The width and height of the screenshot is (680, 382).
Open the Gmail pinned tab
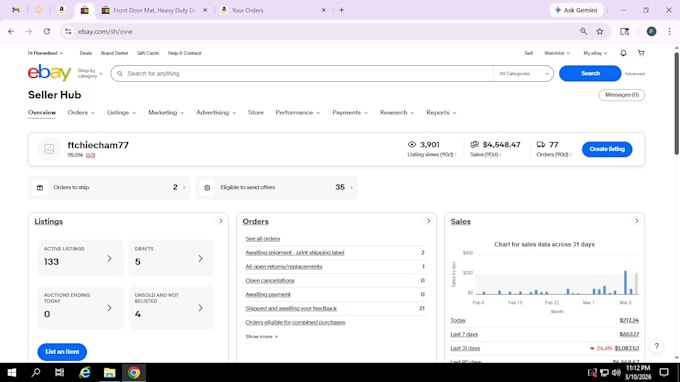16,10
